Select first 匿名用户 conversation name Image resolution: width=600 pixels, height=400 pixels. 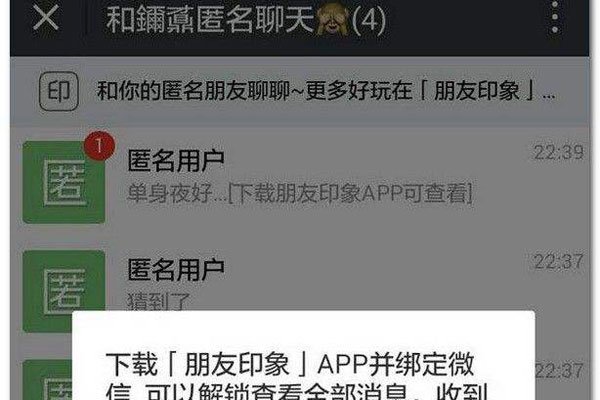176,161
